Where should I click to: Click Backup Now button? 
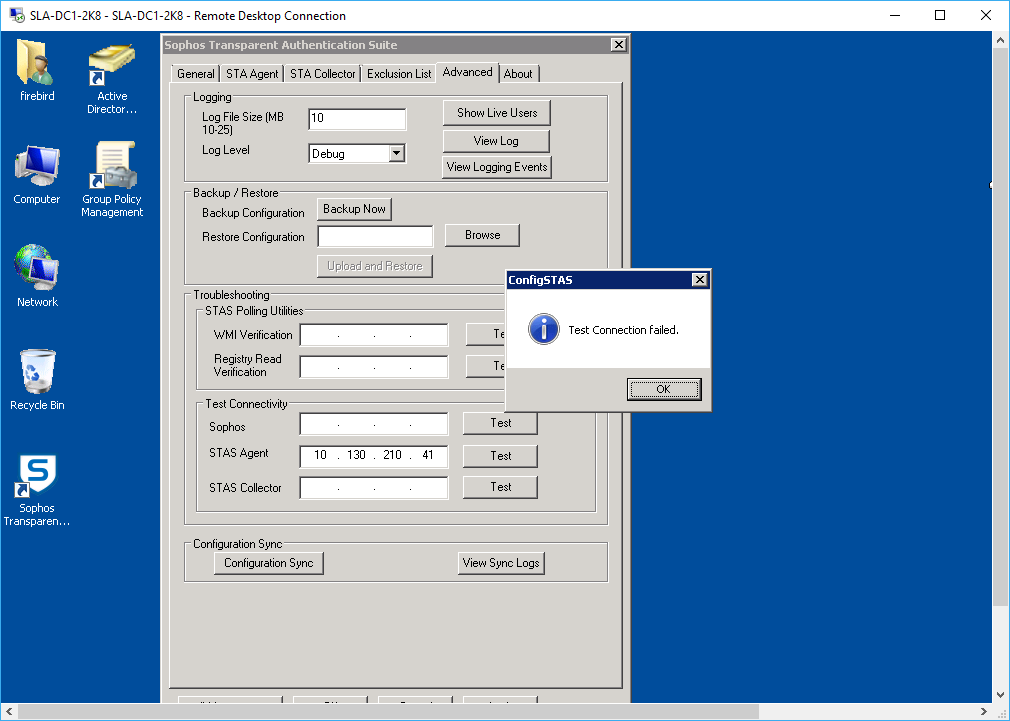(x=354, y=209)
